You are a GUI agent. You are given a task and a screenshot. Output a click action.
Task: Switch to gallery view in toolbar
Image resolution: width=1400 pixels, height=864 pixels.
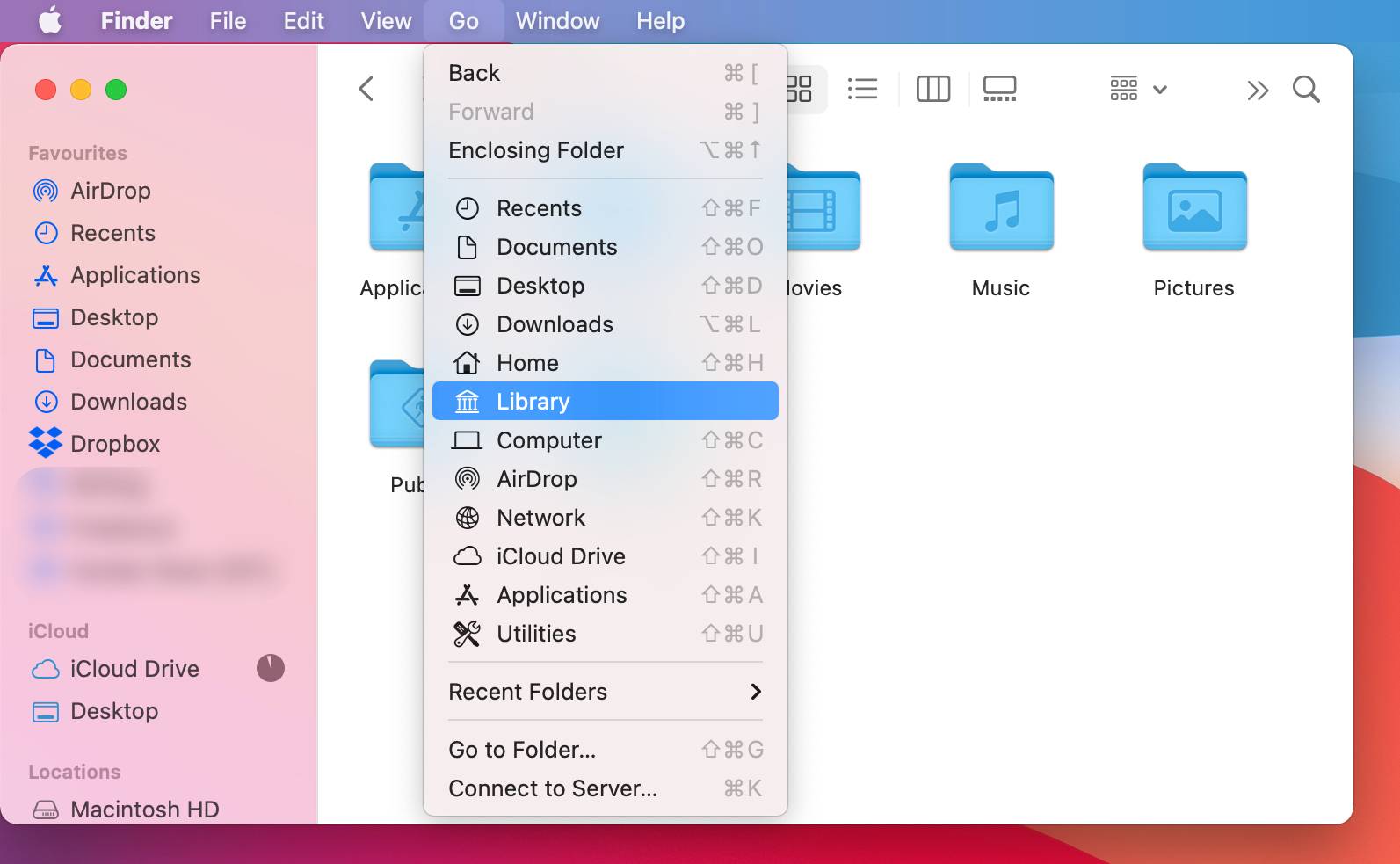999,89
